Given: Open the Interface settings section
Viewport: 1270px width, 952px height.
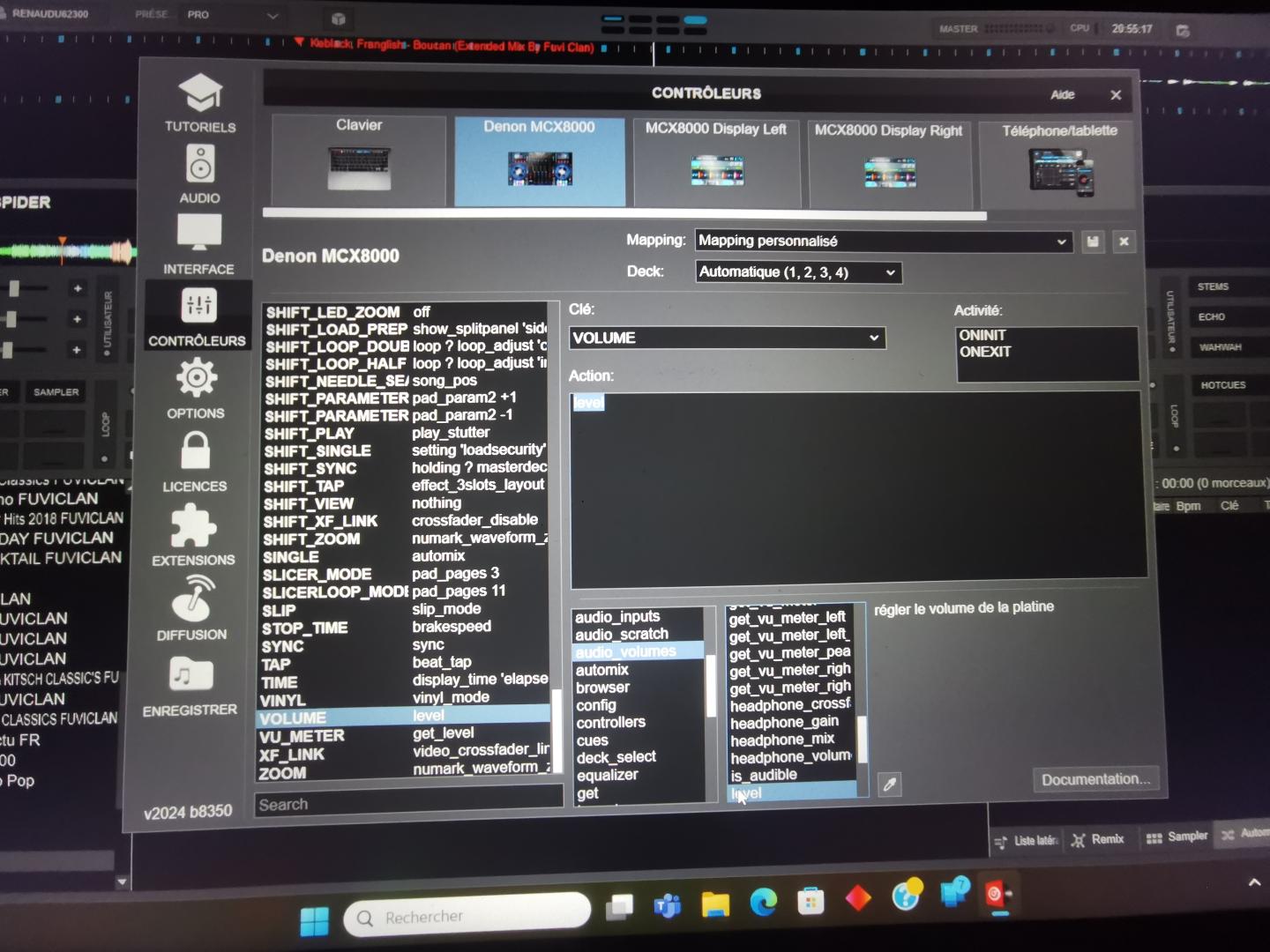Looking at the screenshot, I should (199, 245).
